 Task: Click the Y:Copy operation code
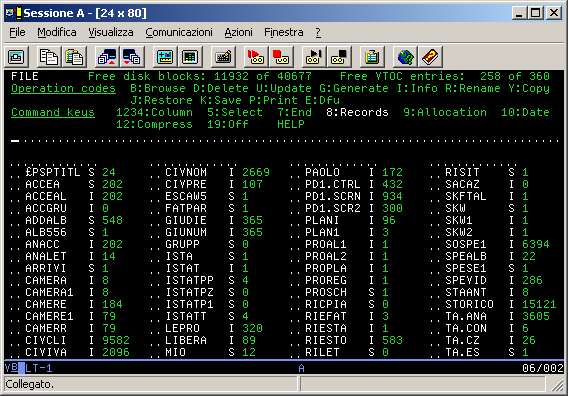pos(529,88)
